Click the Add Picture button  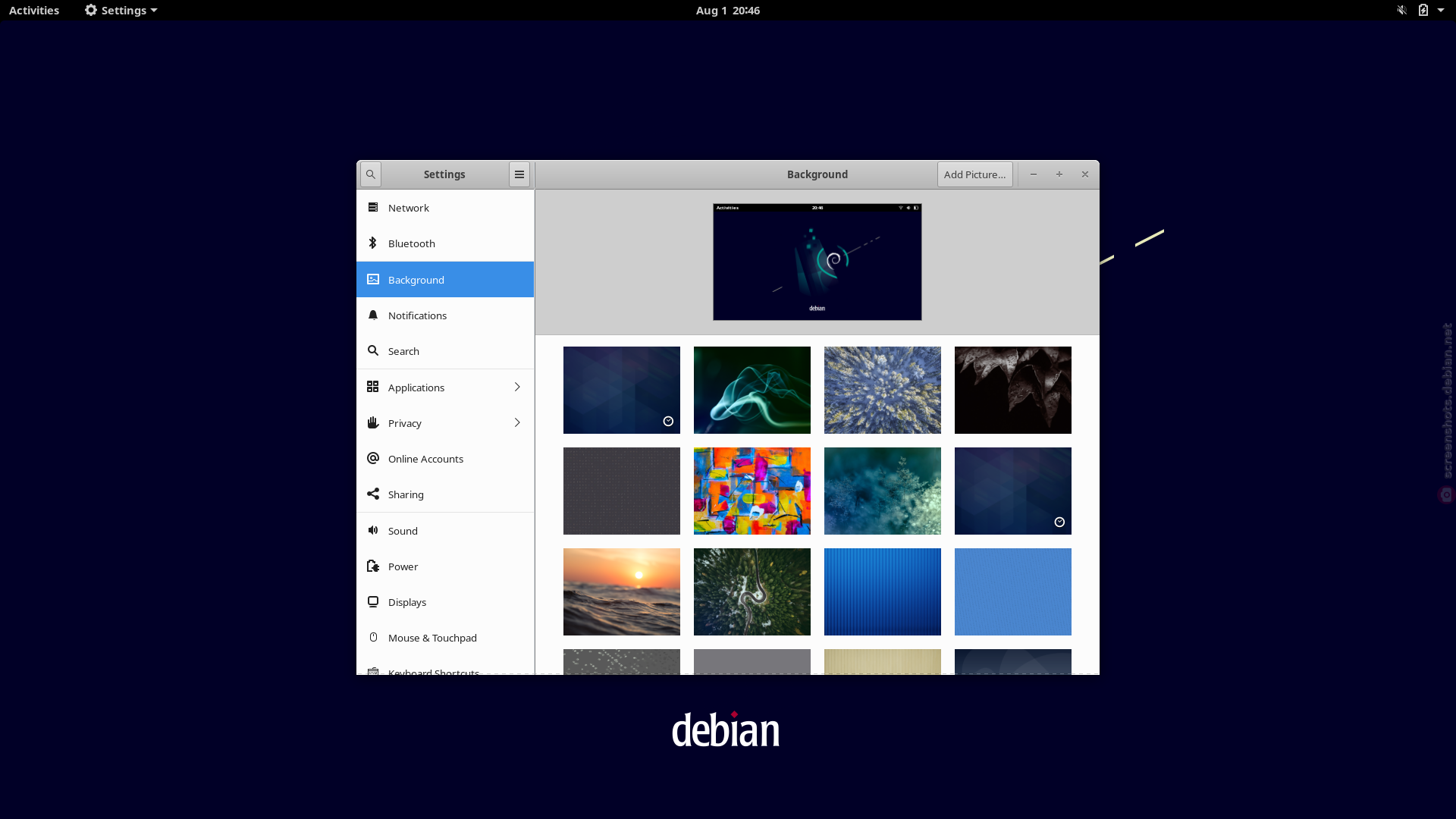pos(974,174)
